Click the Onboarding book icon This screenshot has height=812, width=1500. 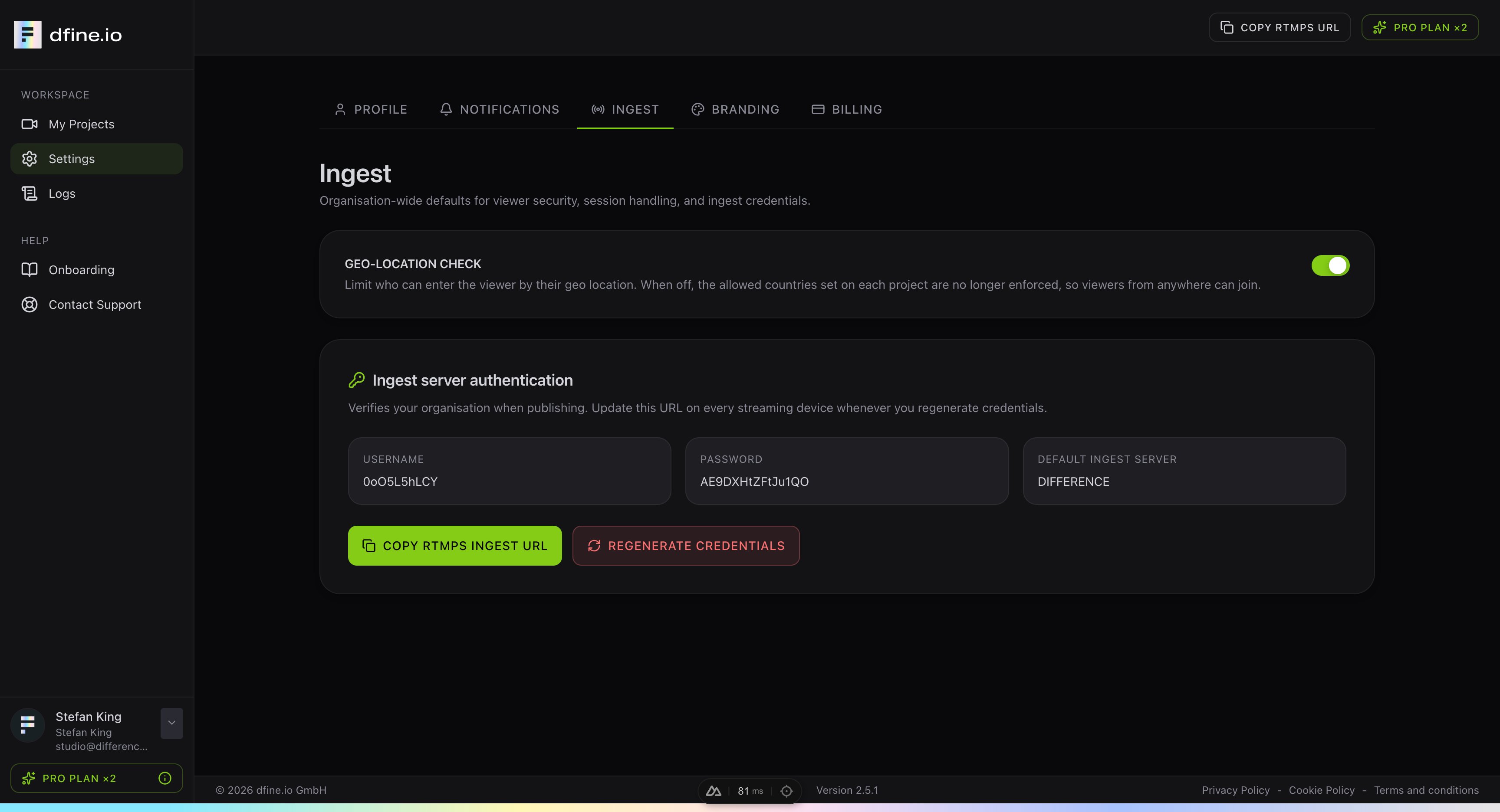pyautogui.click(x=29, y=269)
